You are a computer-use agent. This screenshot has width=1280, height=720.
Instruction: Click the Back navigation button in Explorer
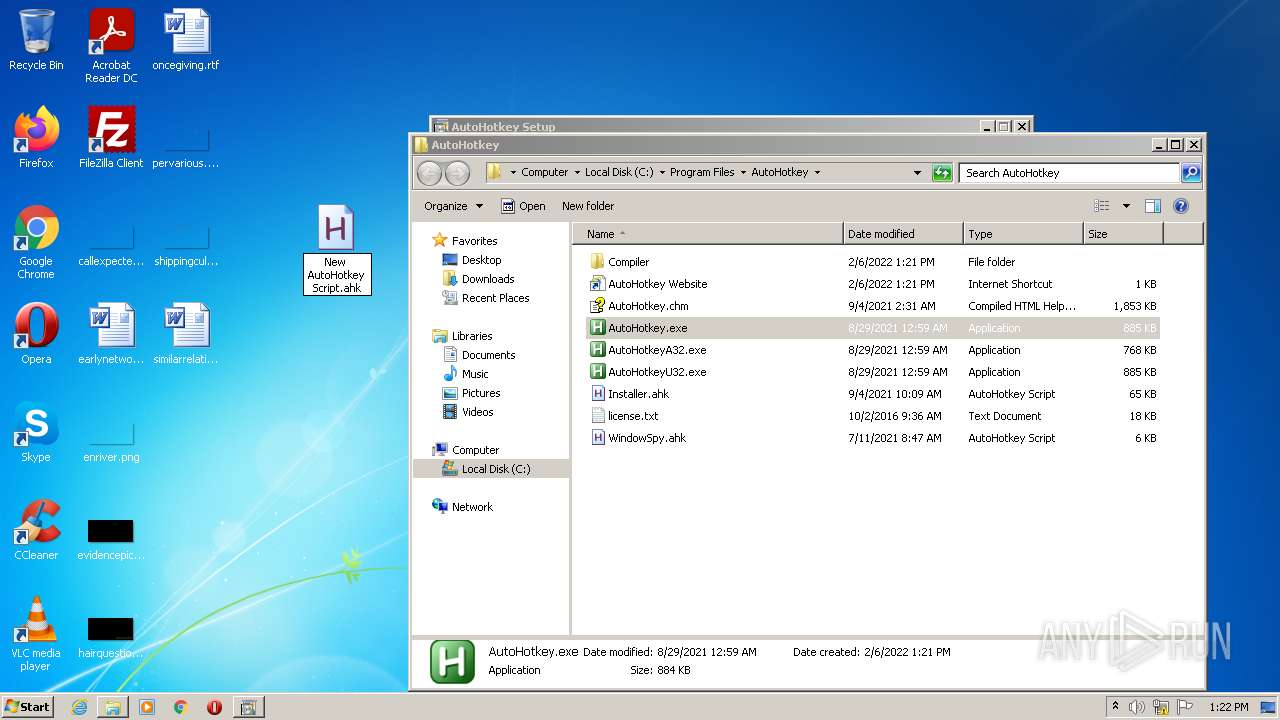pyautogui.click(x=429, y=173)
